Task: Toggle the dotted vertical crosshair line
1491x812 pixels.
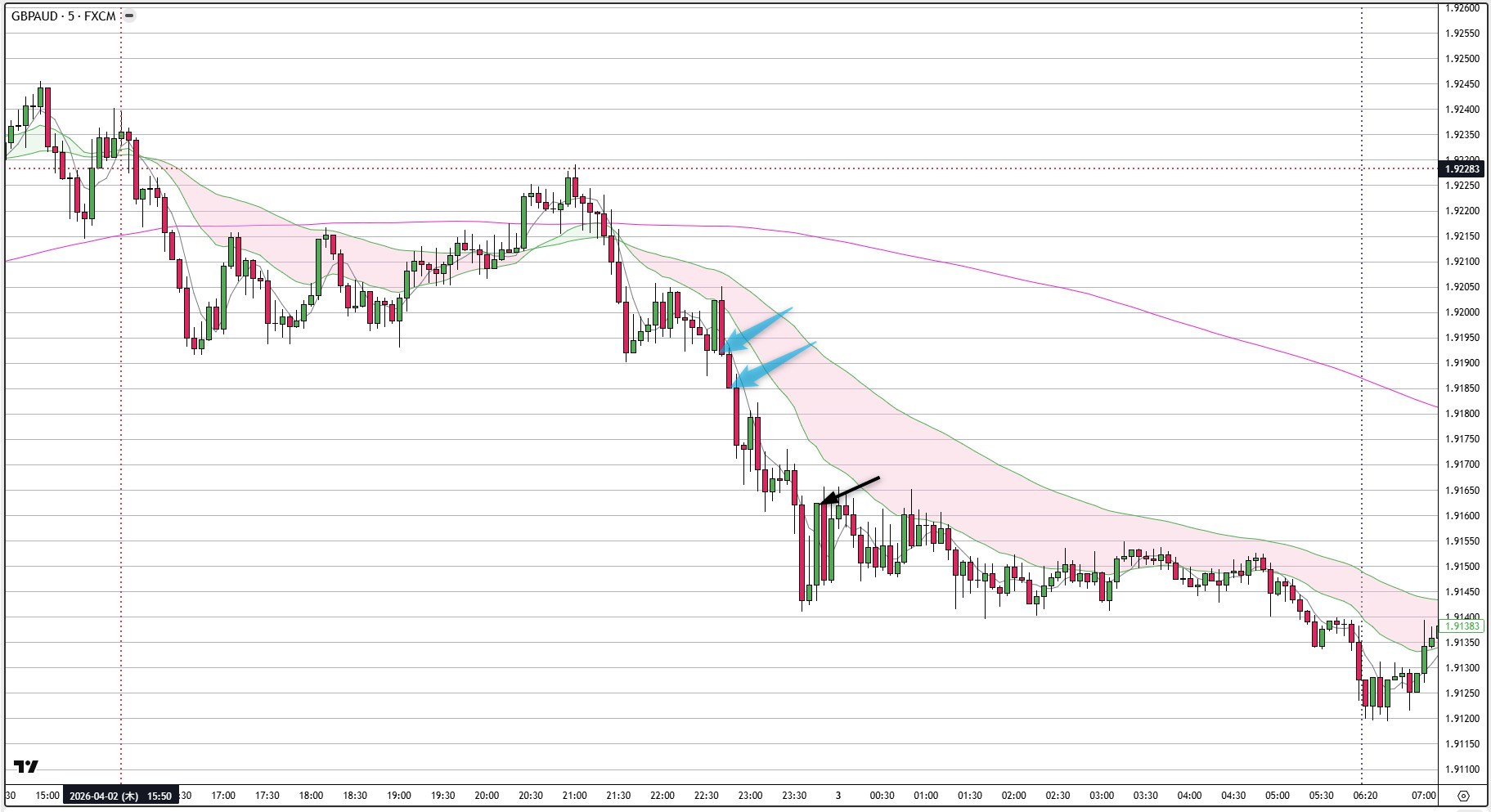Action: tap(123, 409)
